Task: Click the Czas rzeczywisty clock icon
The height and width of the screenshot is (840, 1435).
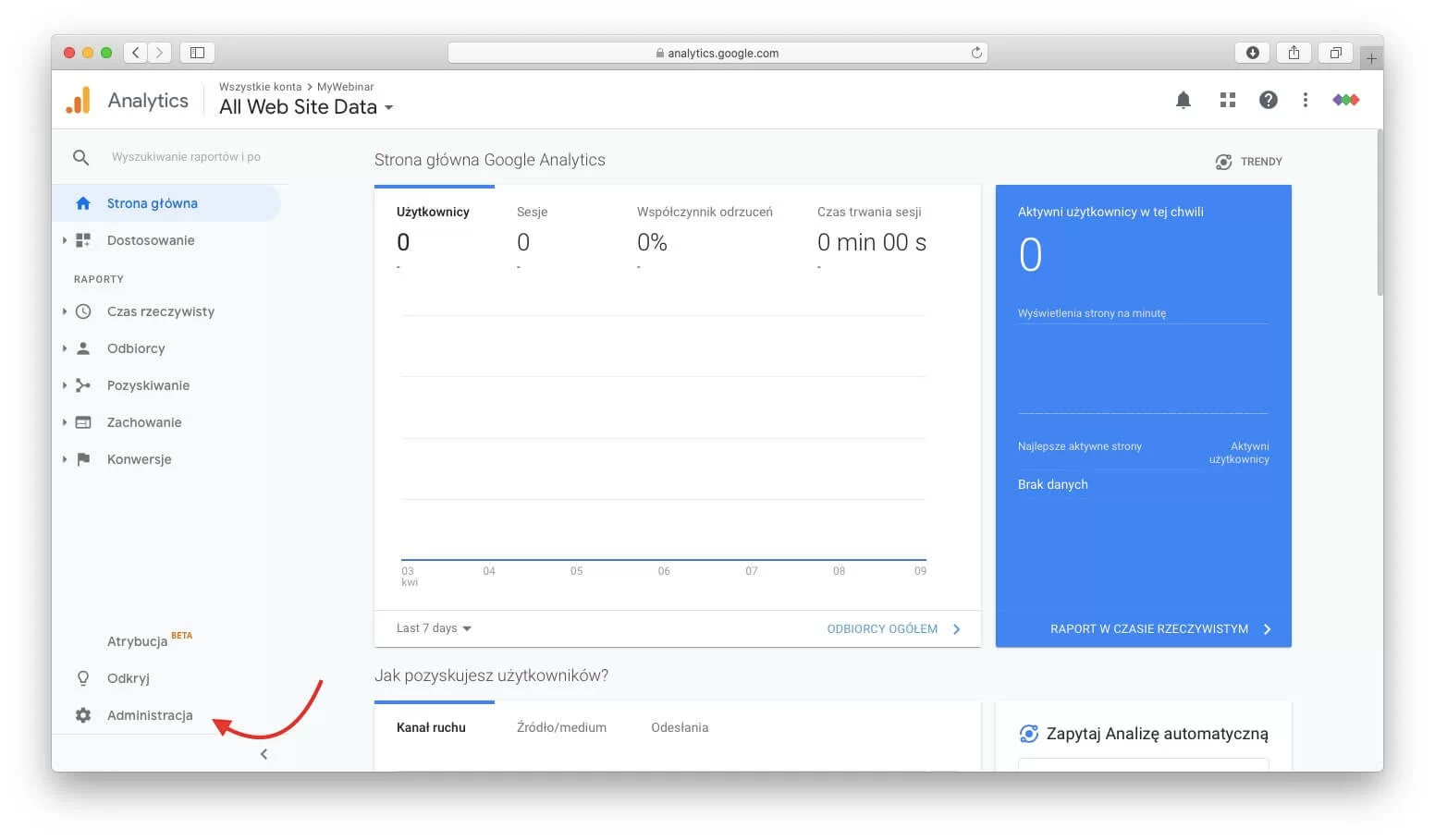Action: coord(83,311)
